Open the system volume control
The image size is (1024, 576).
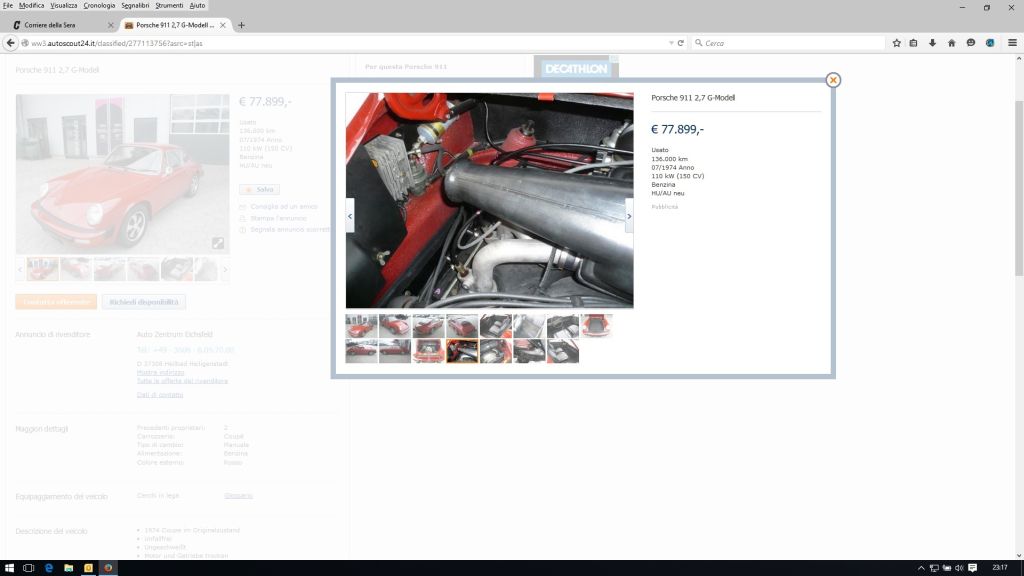pyautogui.click(x=959, y=568)
